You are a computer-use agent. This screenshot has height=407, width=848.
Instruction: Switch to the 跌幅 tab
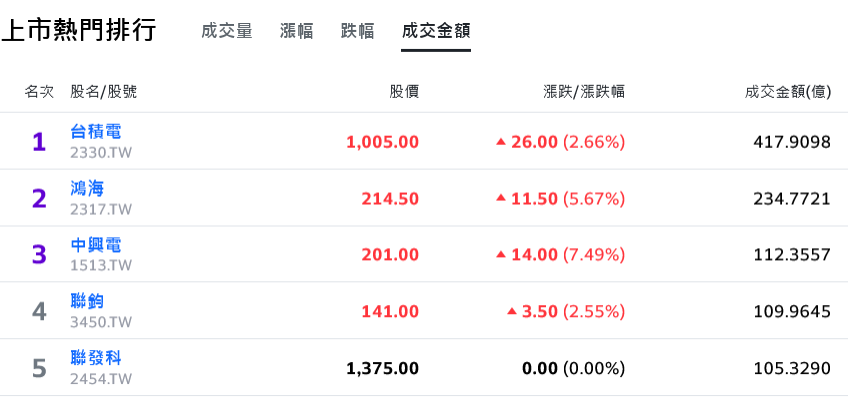(x=357, y=31)
